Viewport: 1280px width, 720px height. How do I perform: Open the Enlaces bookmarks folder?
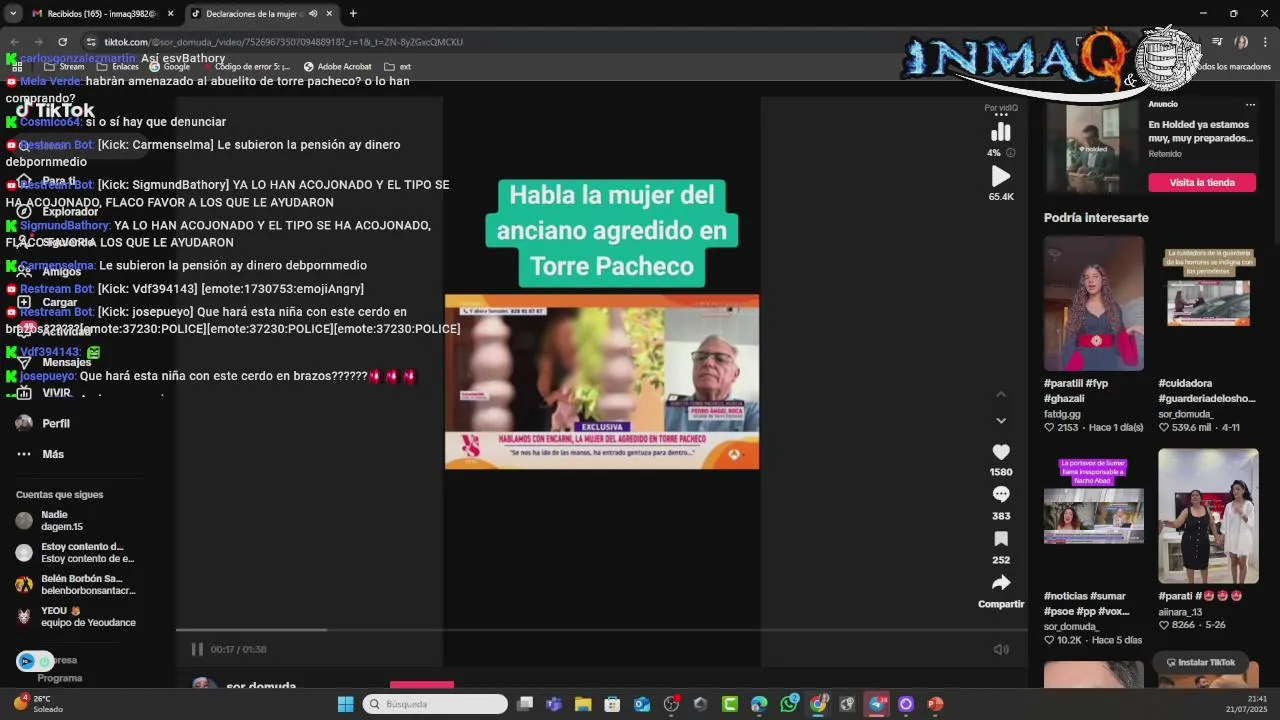click(x=117, y=67)
